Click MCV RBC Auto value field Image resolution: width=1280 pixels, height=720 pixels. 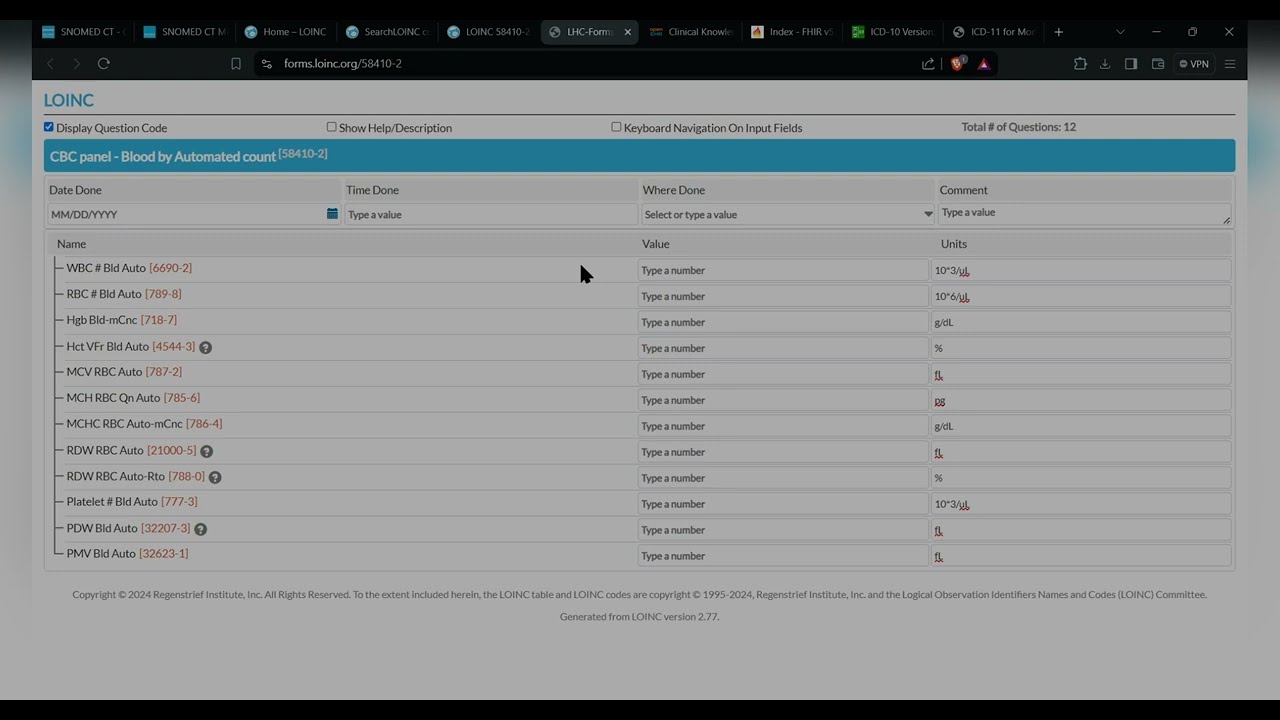coord(783,374)
